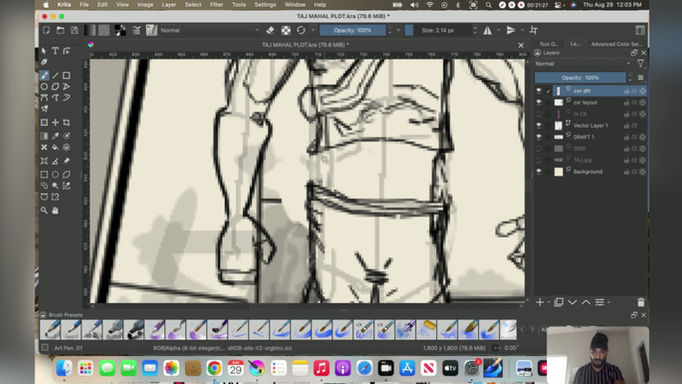Hide the Background layer
Viewport: 682px width, 384px height.
(x=539, y=172)
